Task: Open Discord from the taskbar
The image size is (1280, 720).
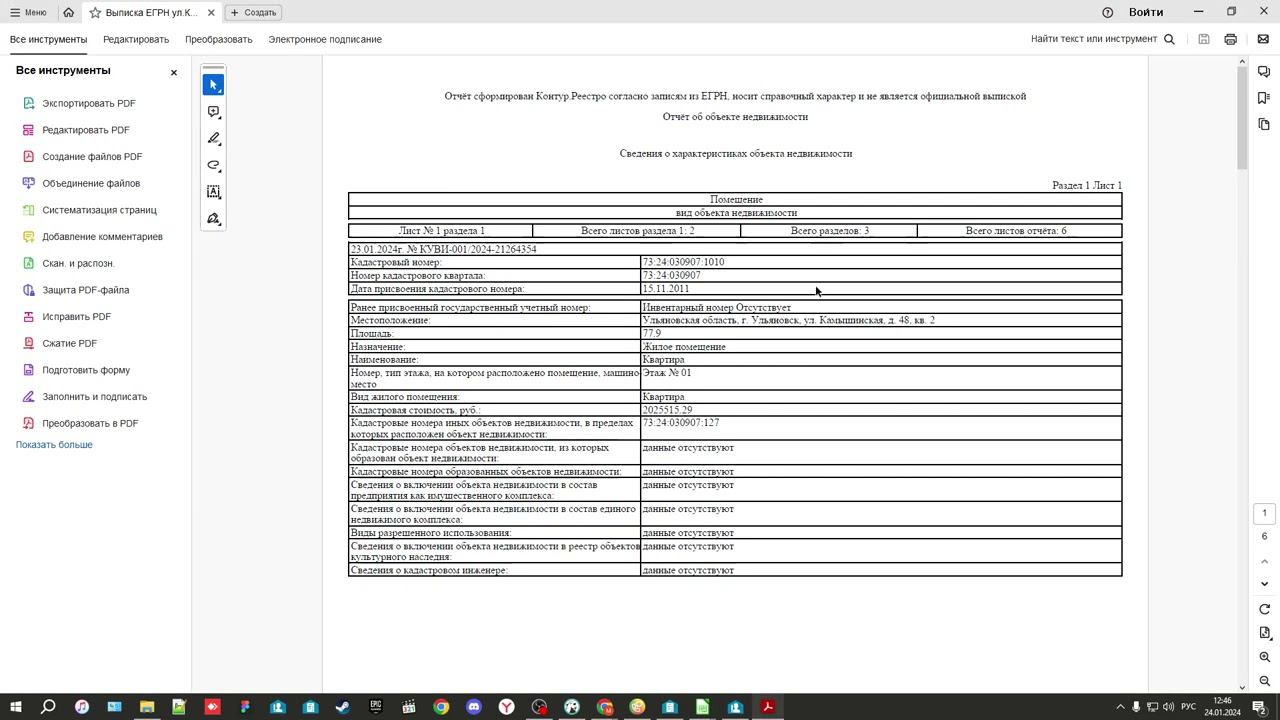Action: click(x=474, y=707)
